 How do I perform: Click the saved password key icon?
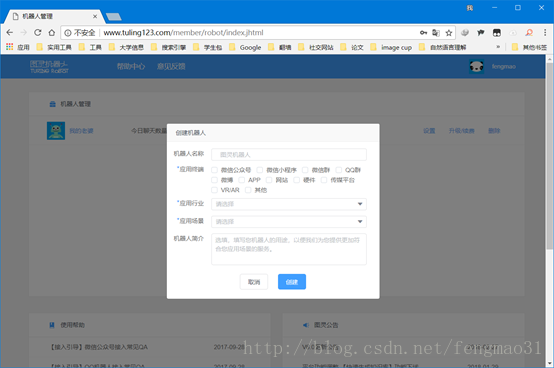coord(423,33)
